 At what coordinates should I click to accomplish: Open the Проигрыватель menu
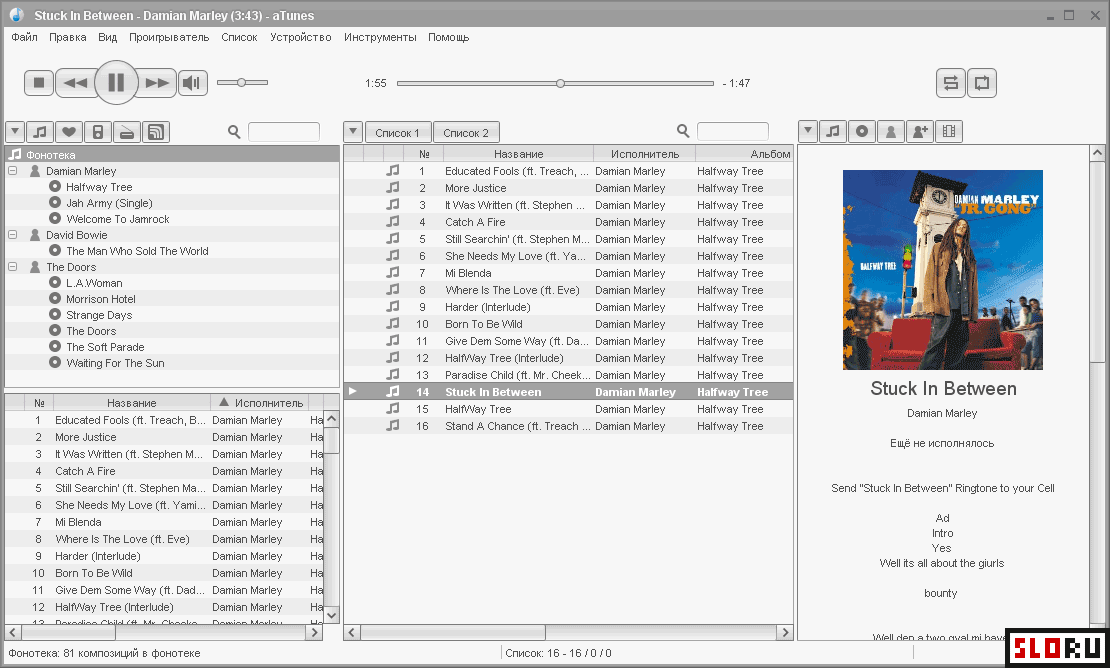click(x=168, y=37)
